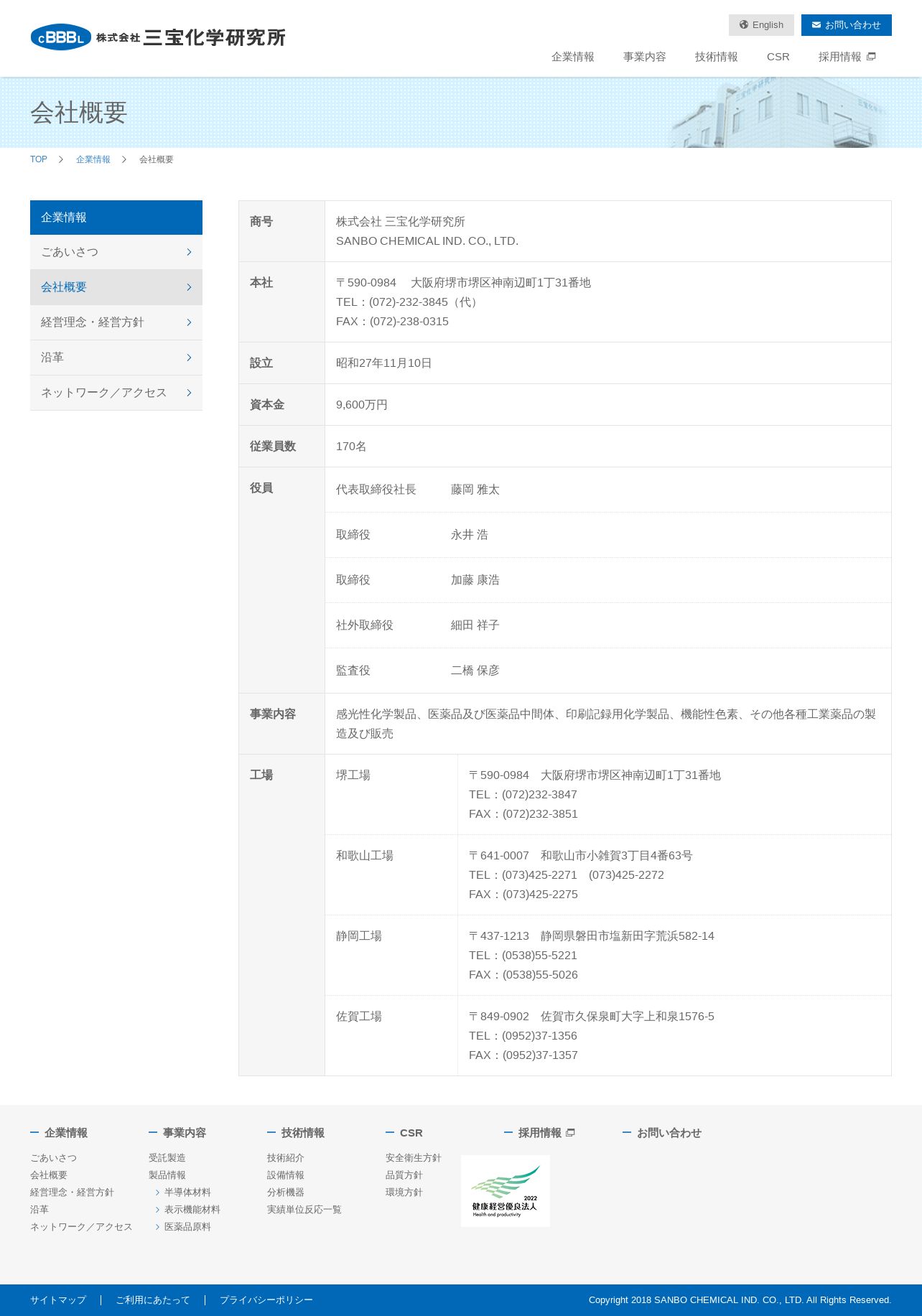The height and width of the screenshot is (1316, 922).
Task: Click the 静岡工場 factory cell
Action: (x=391, y=956)
